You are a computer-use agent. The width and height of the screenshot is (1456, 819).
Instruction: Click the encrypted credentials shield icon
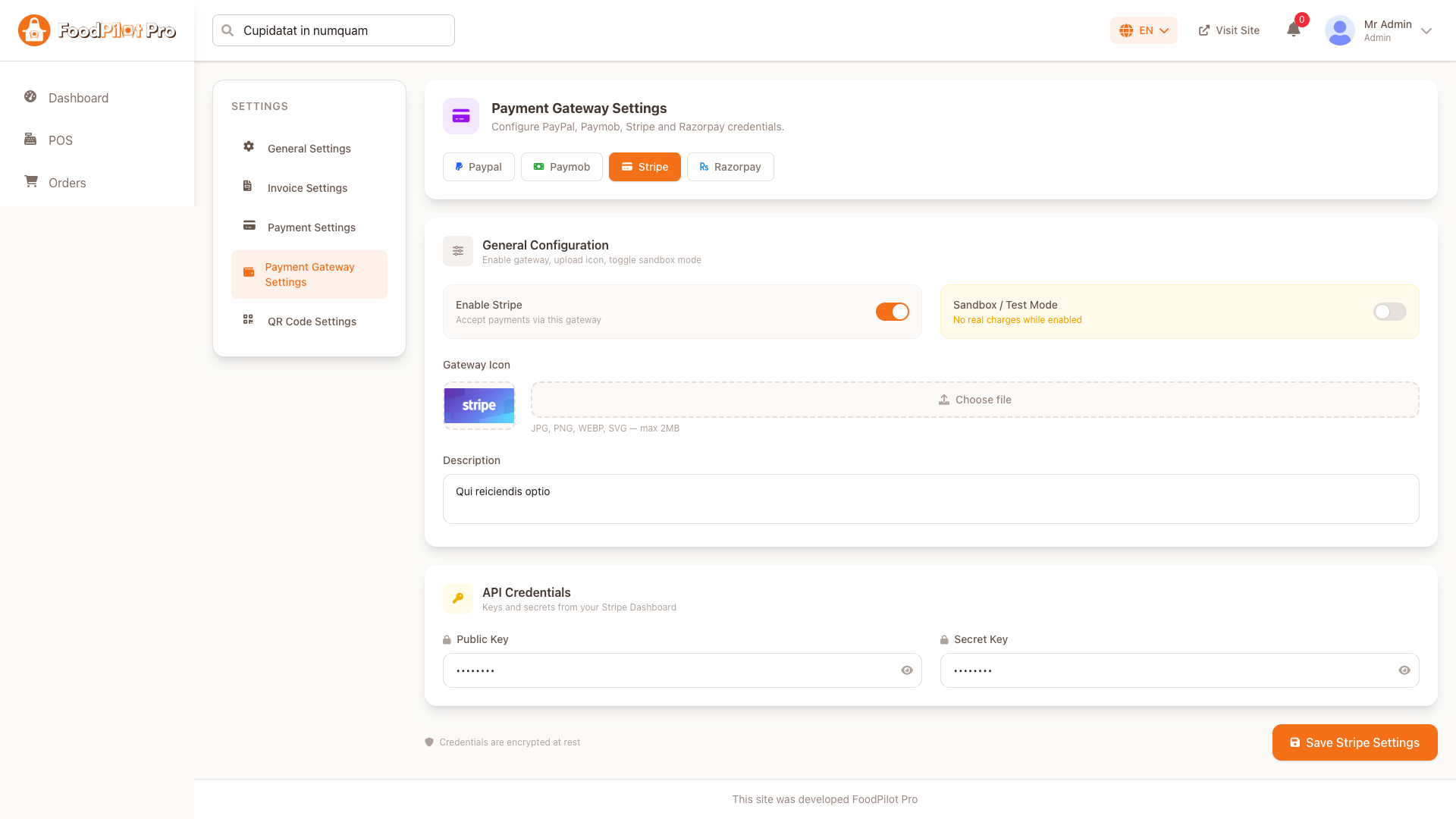pyautogui.click(x=429, y=742)
